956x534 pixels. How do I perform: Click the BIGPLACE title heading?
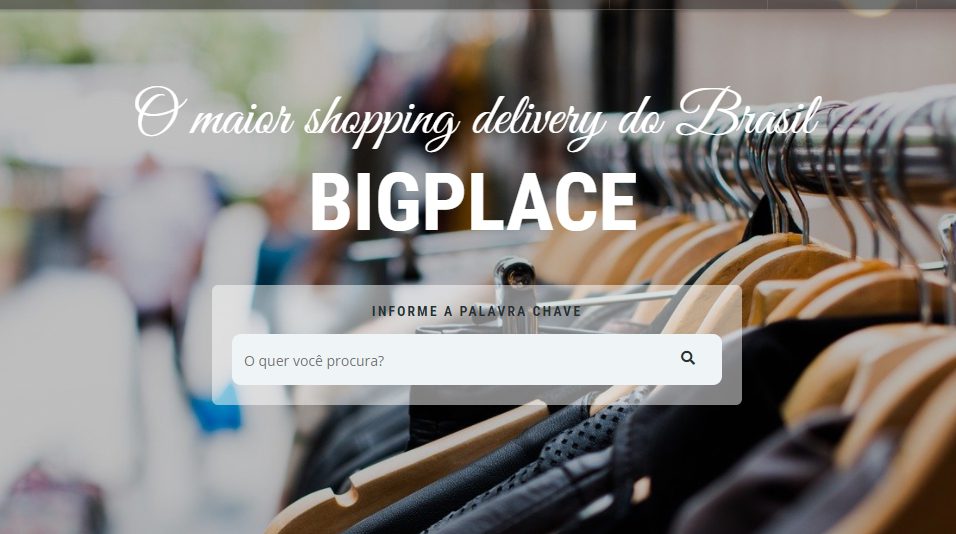point(474,202)
